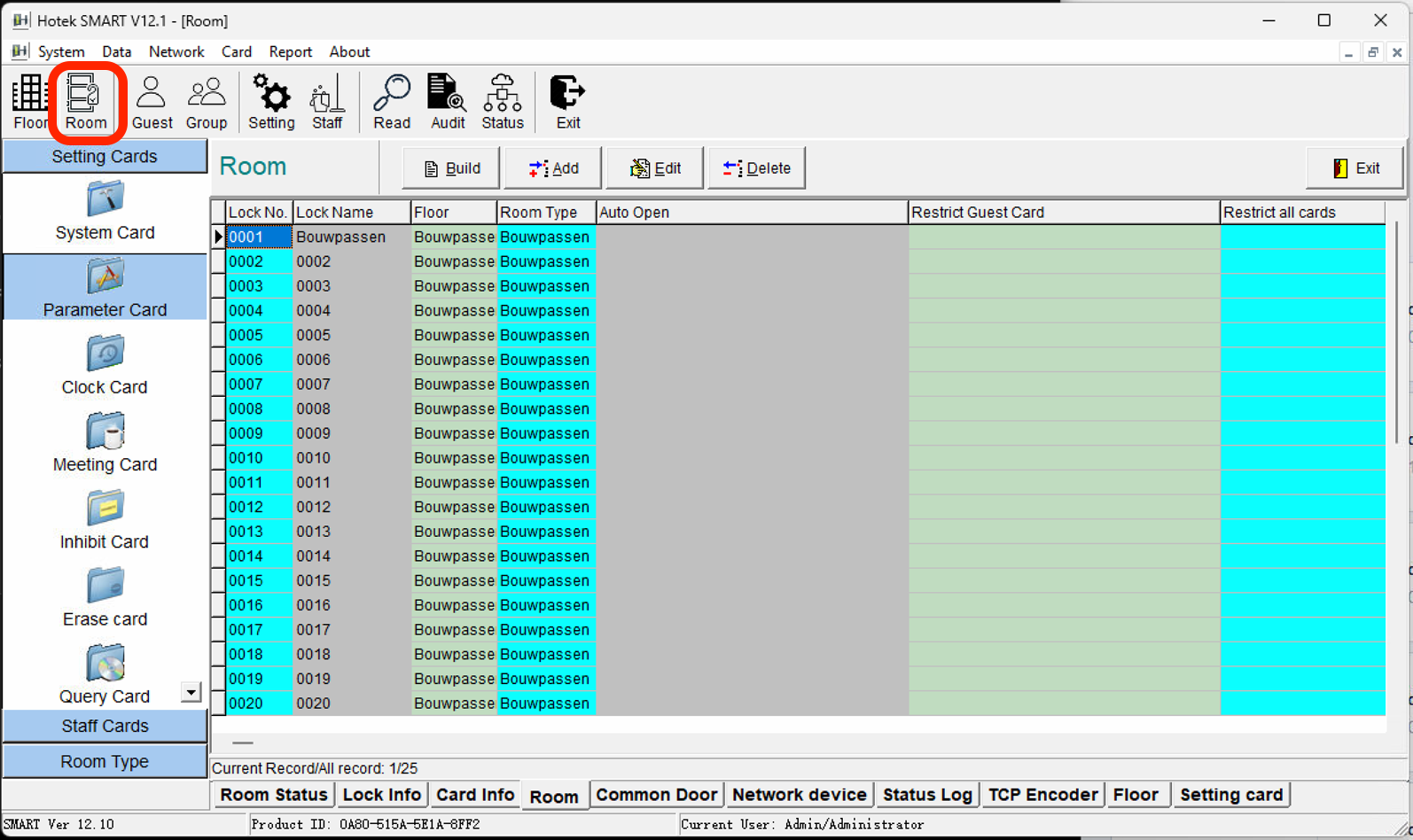Open the Card menu
Image resolution: width=1413 pixels, height=840 pixels.
coord(237,51)
